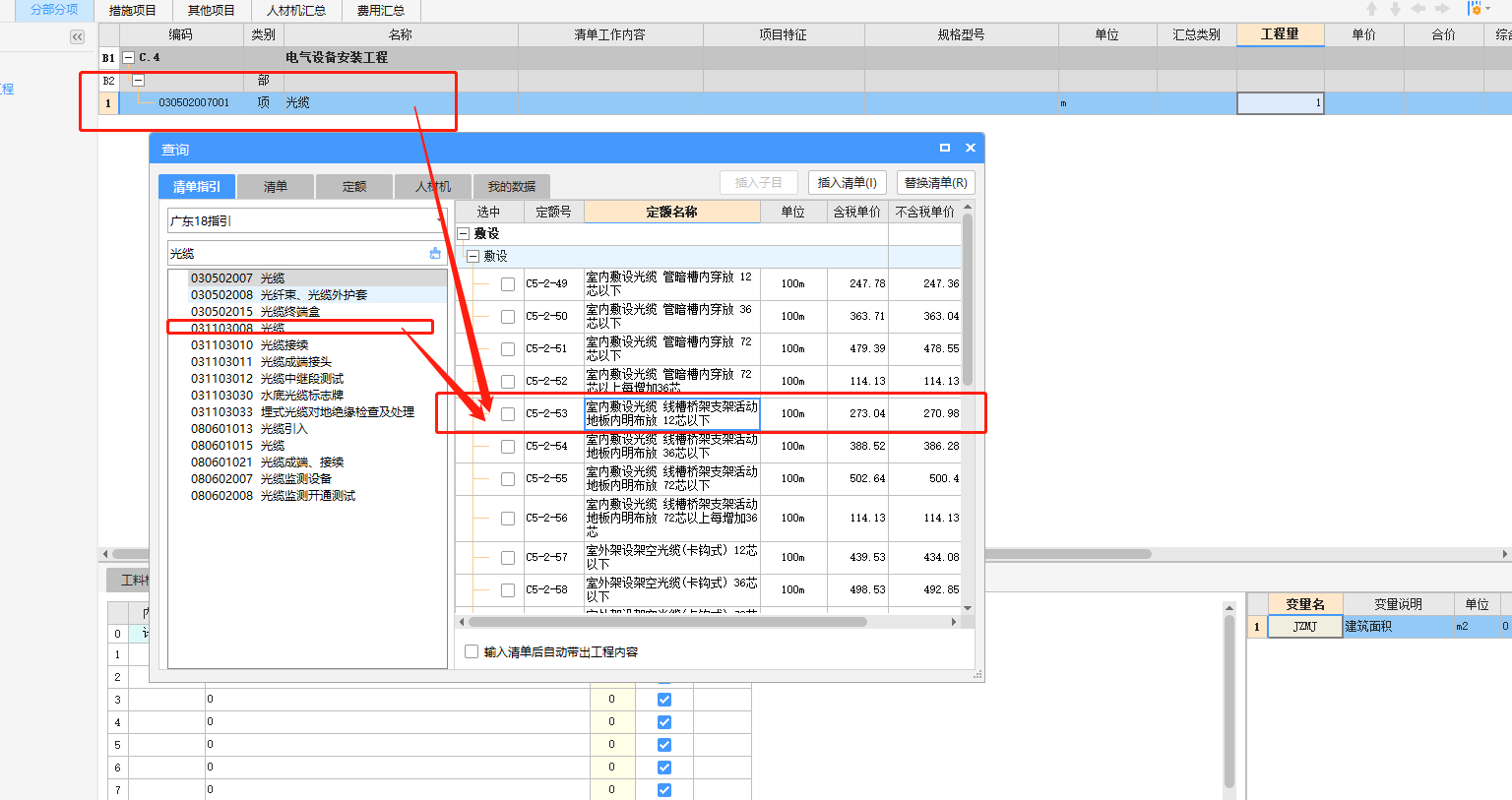Click the 工程量 column header
Viewport: 1512px width, 800px height.
point(1281,34)
